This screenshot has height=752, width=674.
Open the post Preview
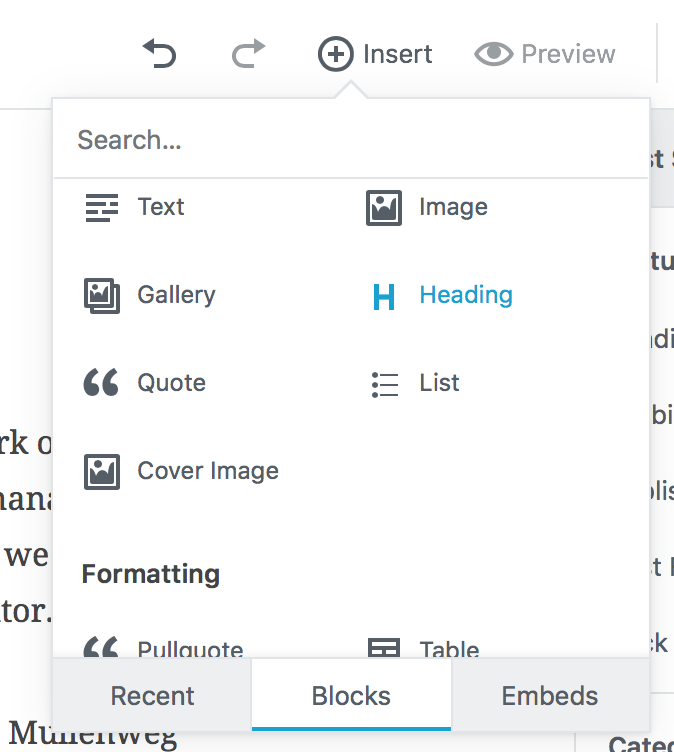(x=545, y=53)
